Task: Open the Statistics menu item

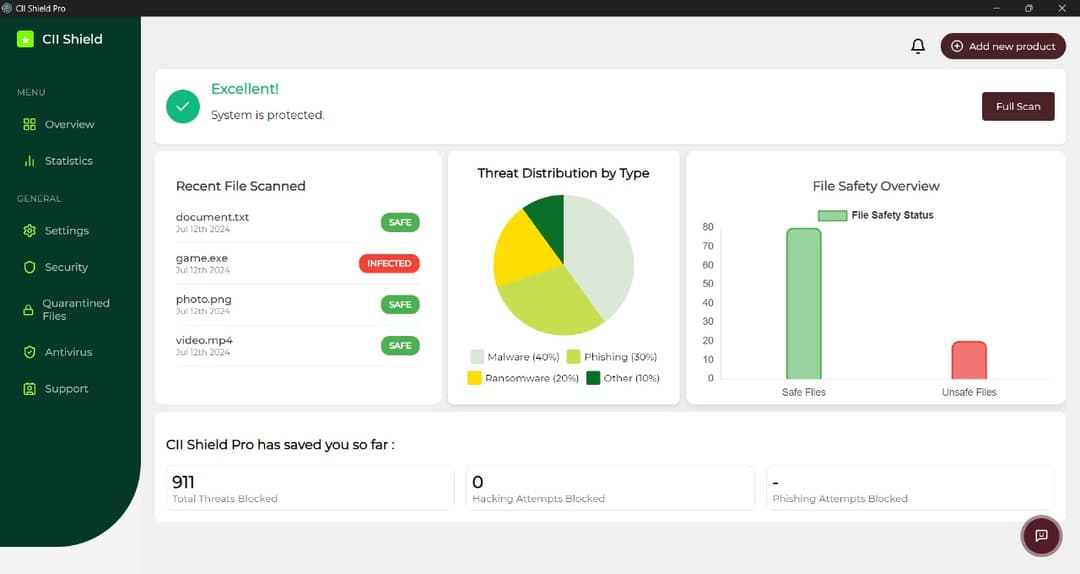Action: (68, 161)
